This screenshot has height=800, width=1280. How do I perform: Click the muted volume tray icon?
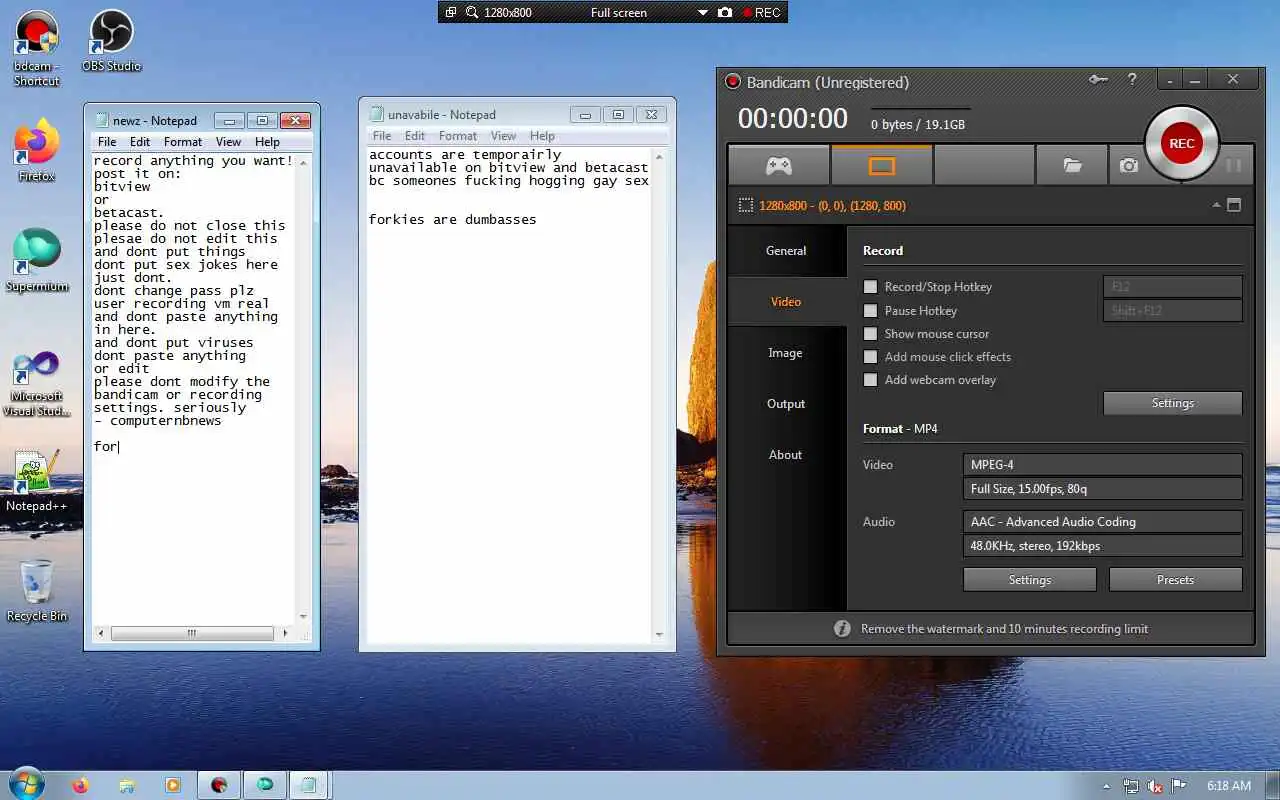pyautogui.click(x=1154, y=786)
